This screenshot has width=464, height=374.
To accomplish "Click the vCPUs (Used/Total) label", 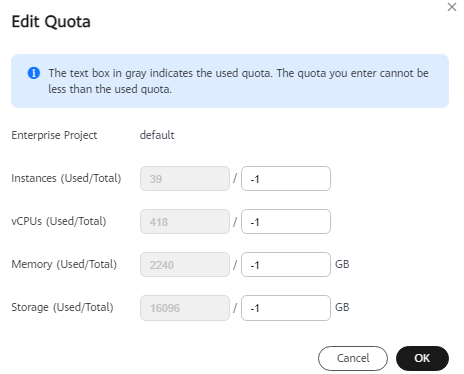I will (59, 221).
